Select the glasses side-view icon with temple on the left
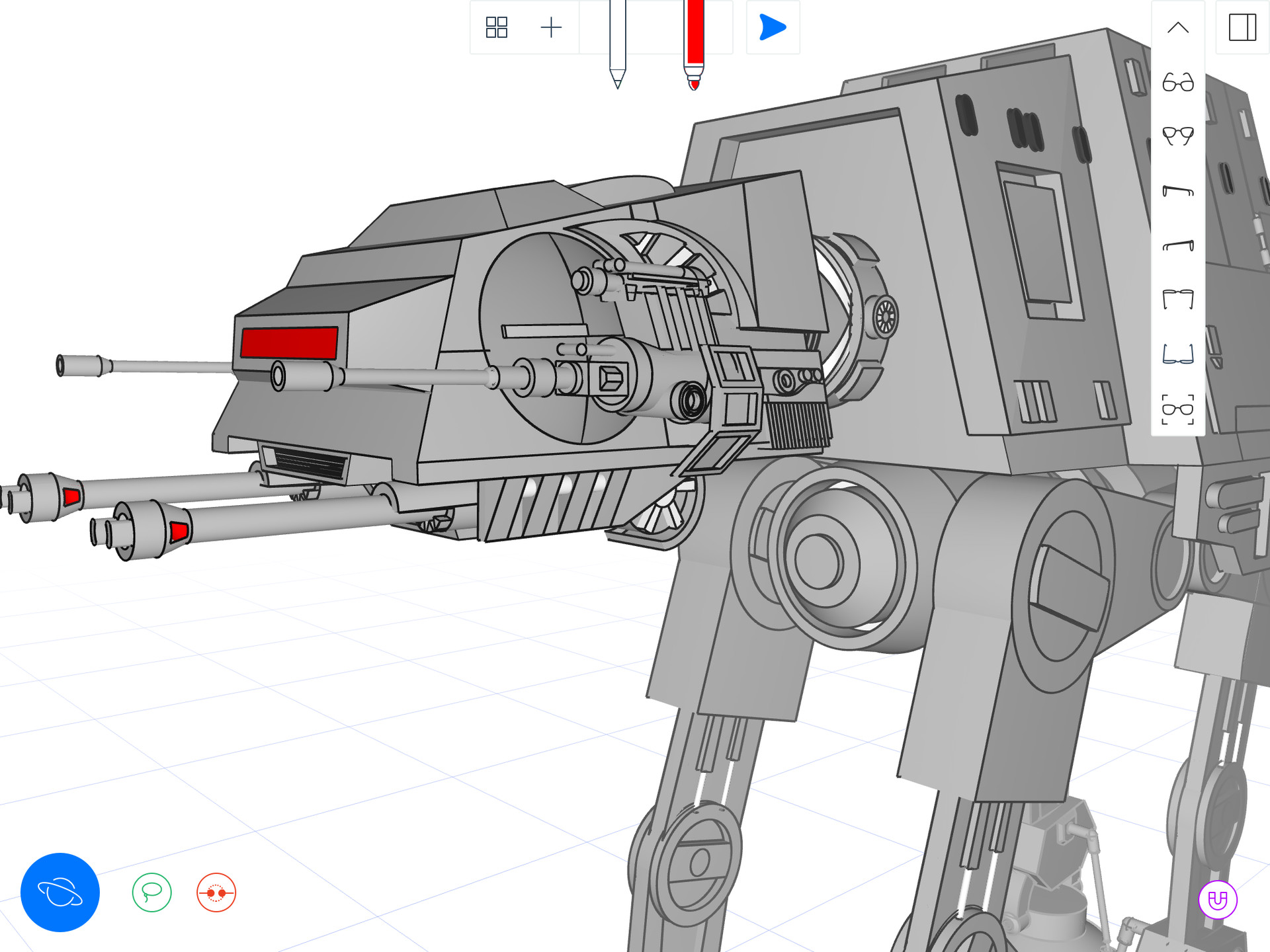 [x=1178, y=245]
